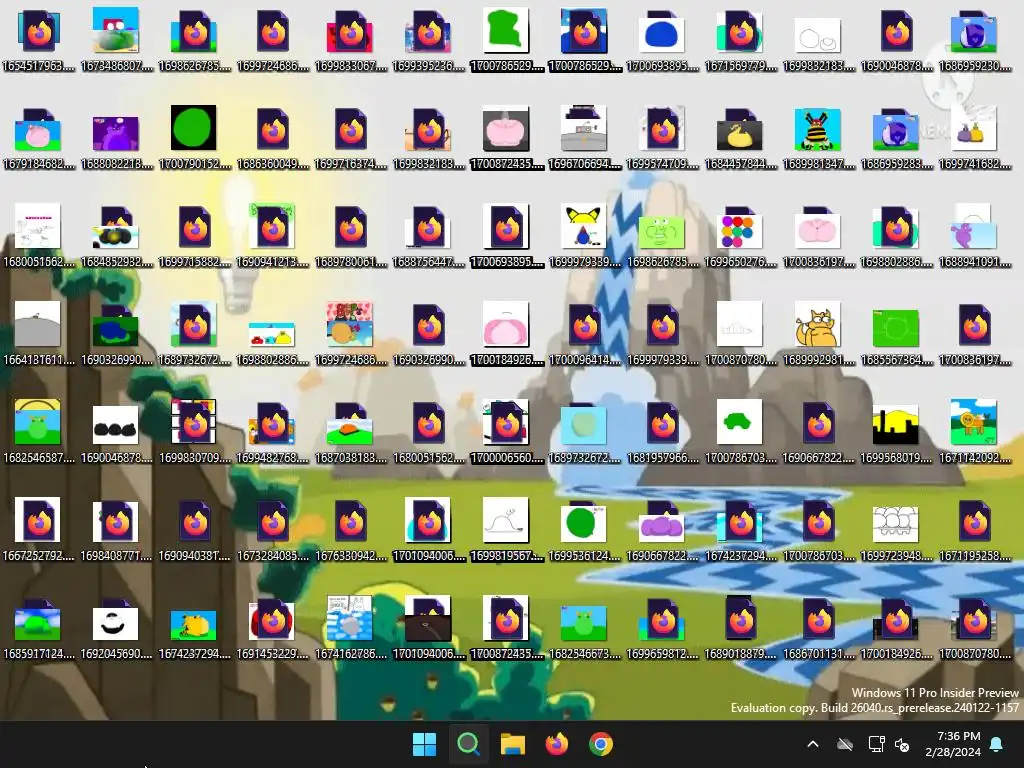Launch File Explorer from the taskbar
The image size is (1024, 768).
pos(513,744)
